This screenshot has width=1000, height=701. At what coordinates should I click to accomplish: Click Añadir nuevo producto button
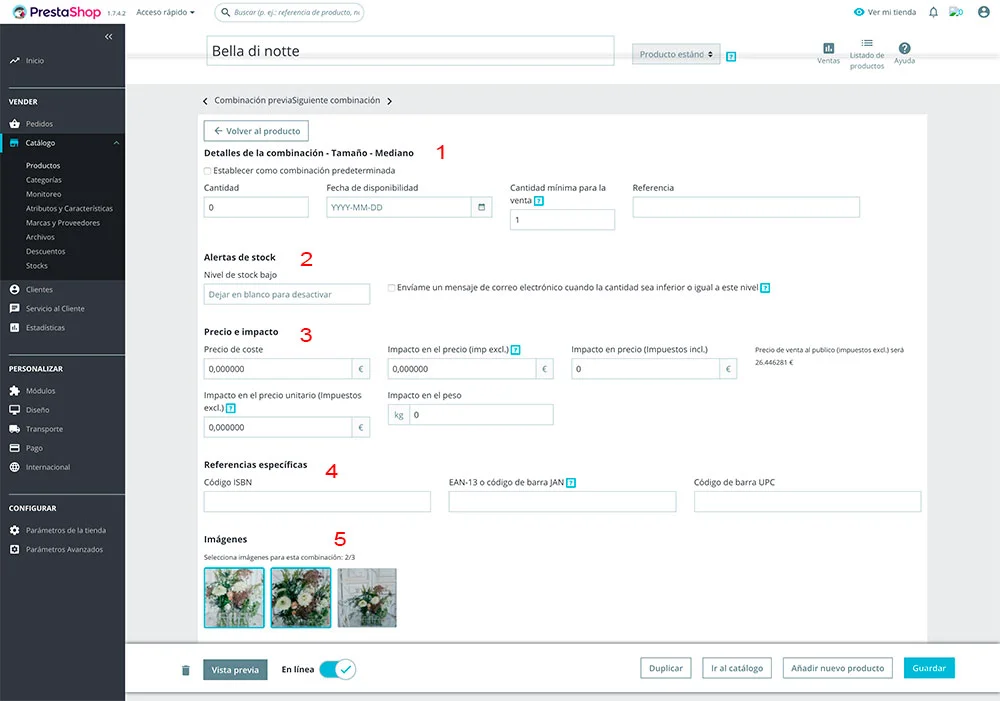click(x=837, y=668)
